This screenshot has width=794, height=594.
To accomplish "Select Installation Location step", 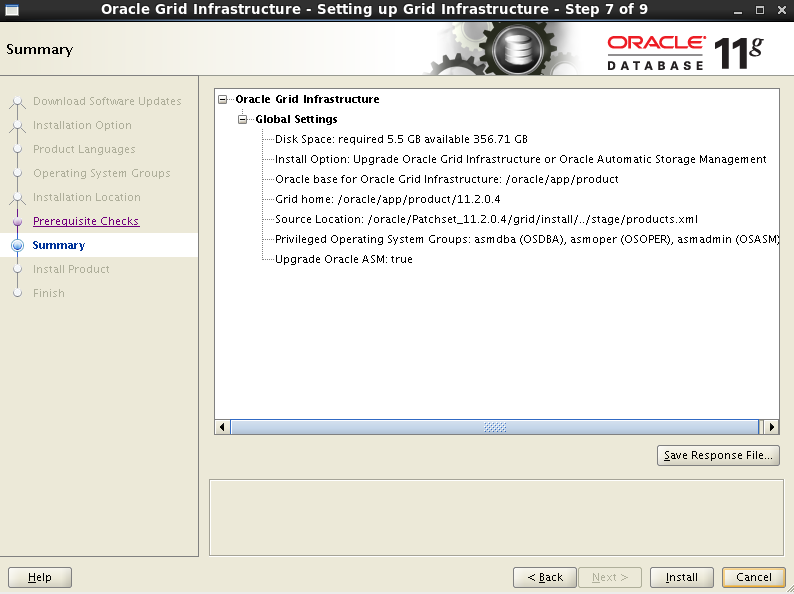I will point(87,197).
